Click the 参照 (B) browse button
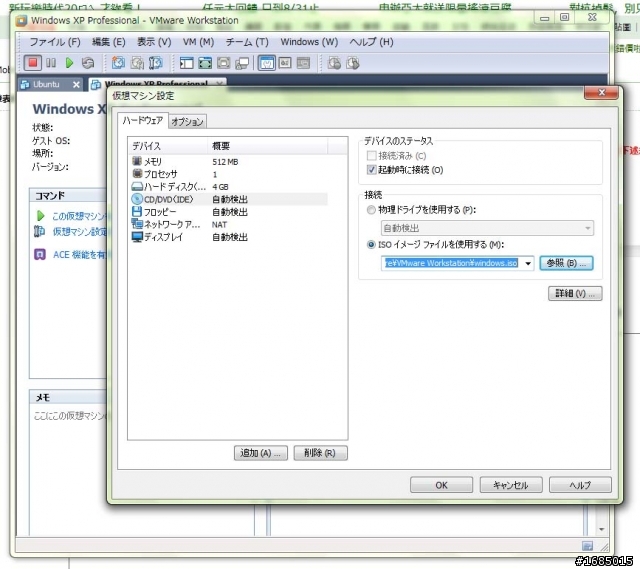Image resolution: width=640 pixels, height=569 pixels. [566, 263]
